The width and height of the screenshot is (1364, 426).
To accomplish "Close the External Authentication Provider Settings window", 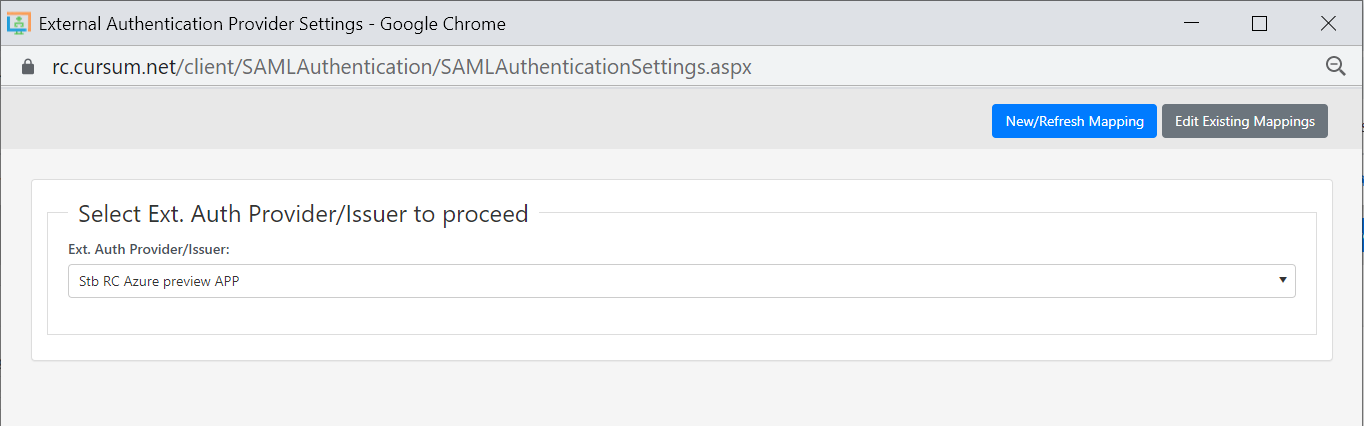I will (x=1328, y=23).
